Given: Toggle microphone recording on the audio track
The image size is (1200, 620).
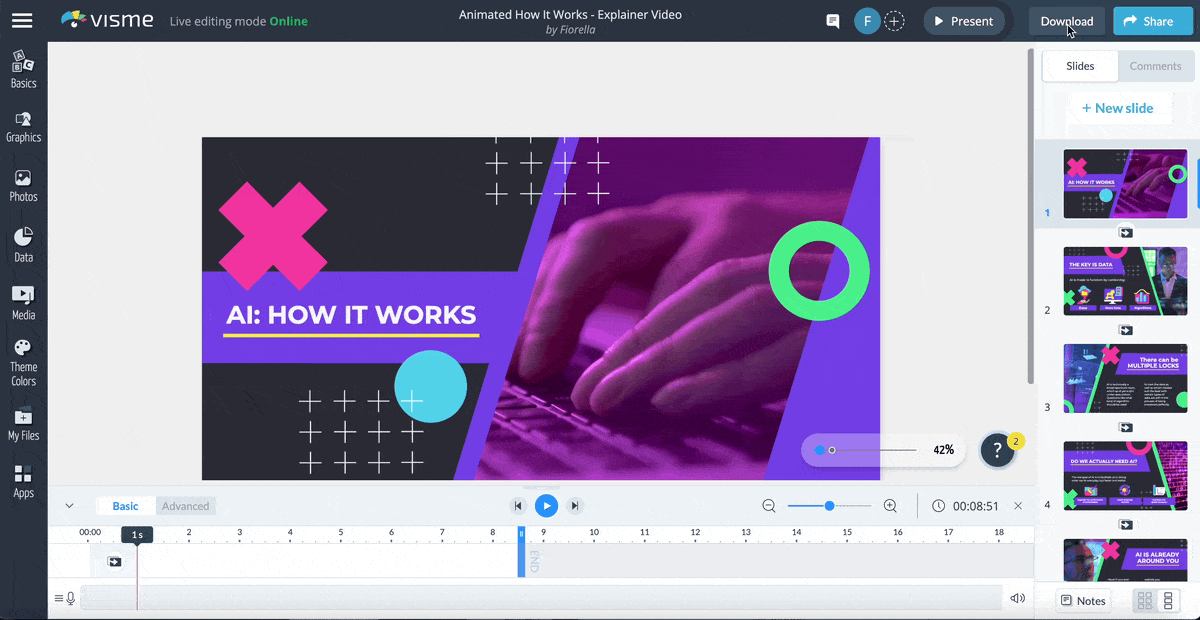Looking at the screenshot, I should tap(69, 598).
